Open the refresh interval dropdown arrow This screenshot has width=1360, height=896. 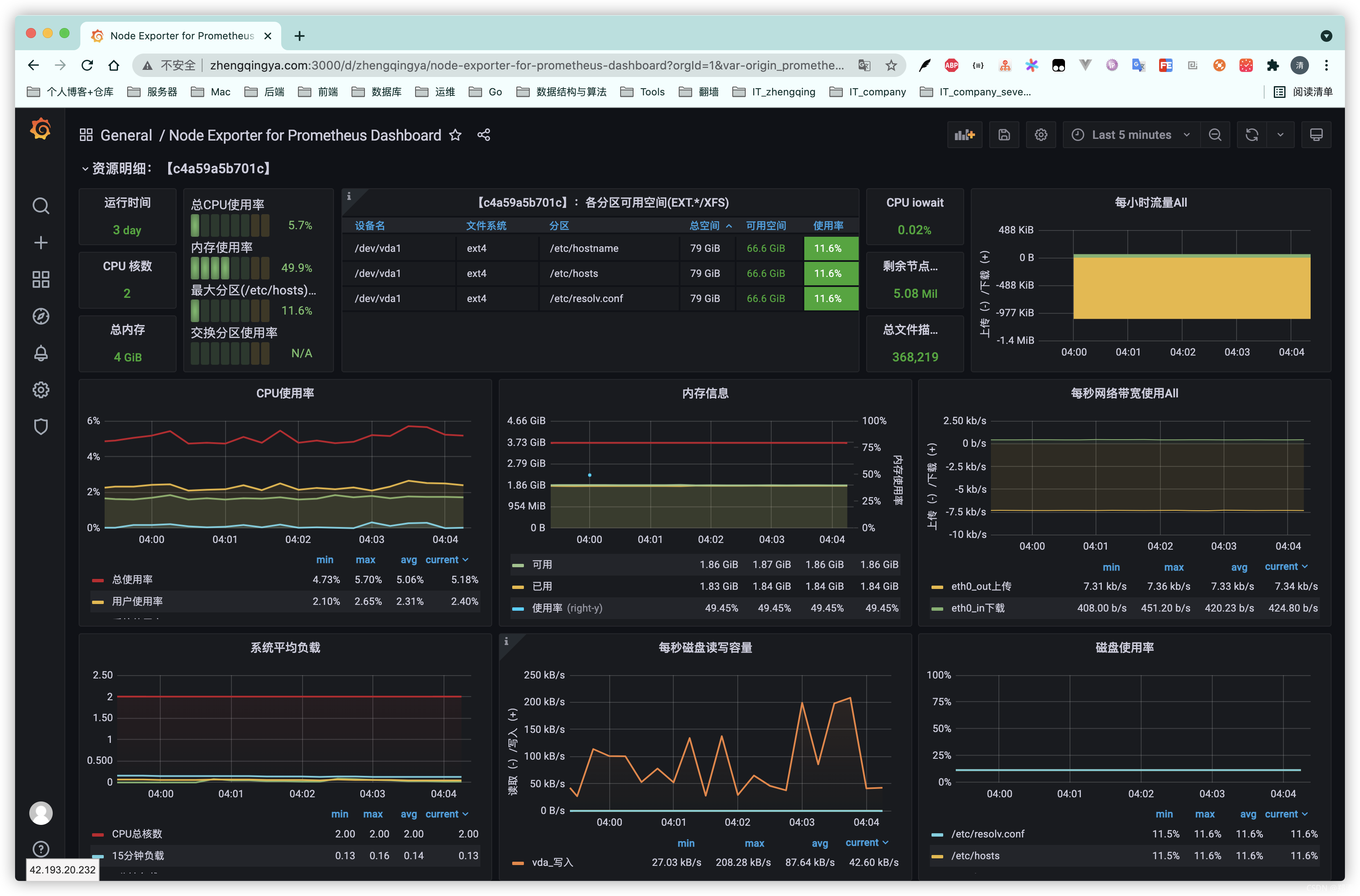(1280, 135)
